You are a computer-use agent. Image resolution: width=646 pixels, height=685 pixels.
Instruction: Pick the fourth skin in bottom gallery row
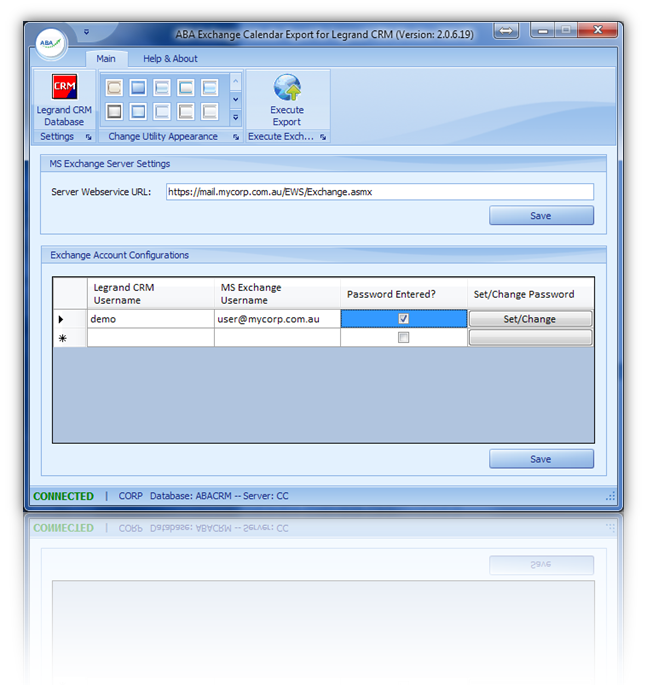point(186,111)
